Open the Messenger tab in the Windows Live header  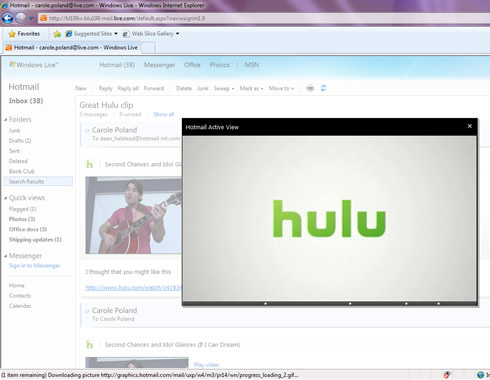click(x=159, y=65)
